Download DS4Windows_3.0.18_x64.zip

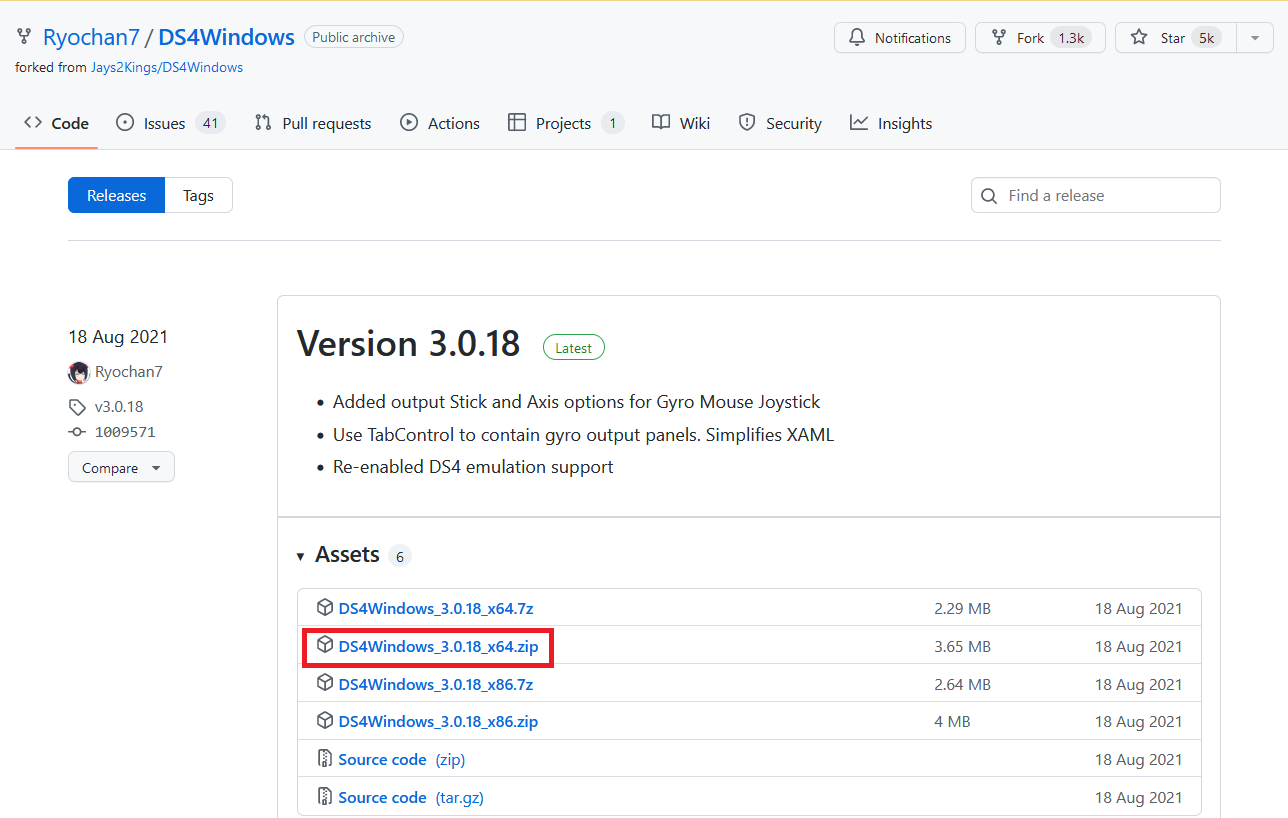pos(438,647)
